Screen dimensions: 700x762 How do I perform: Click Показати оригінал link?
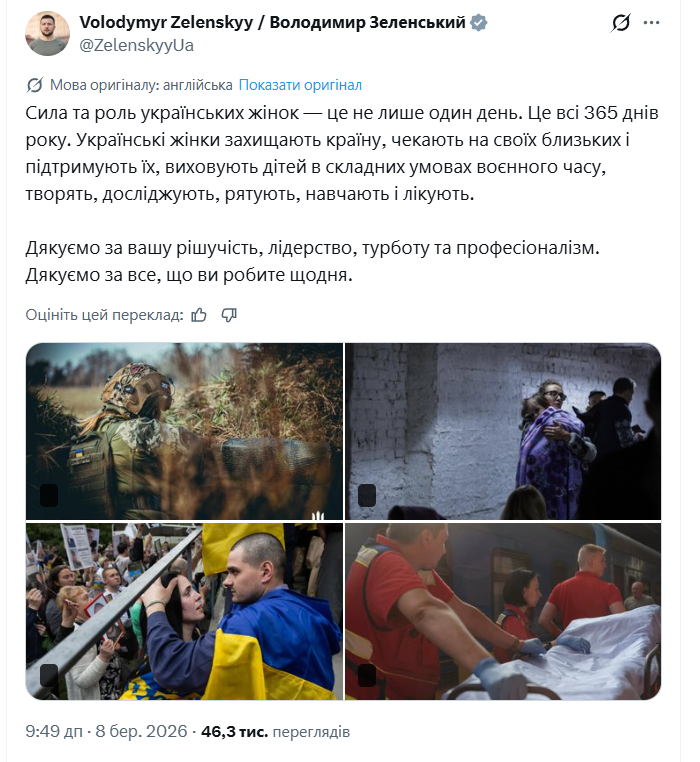[x=300, y=85]
